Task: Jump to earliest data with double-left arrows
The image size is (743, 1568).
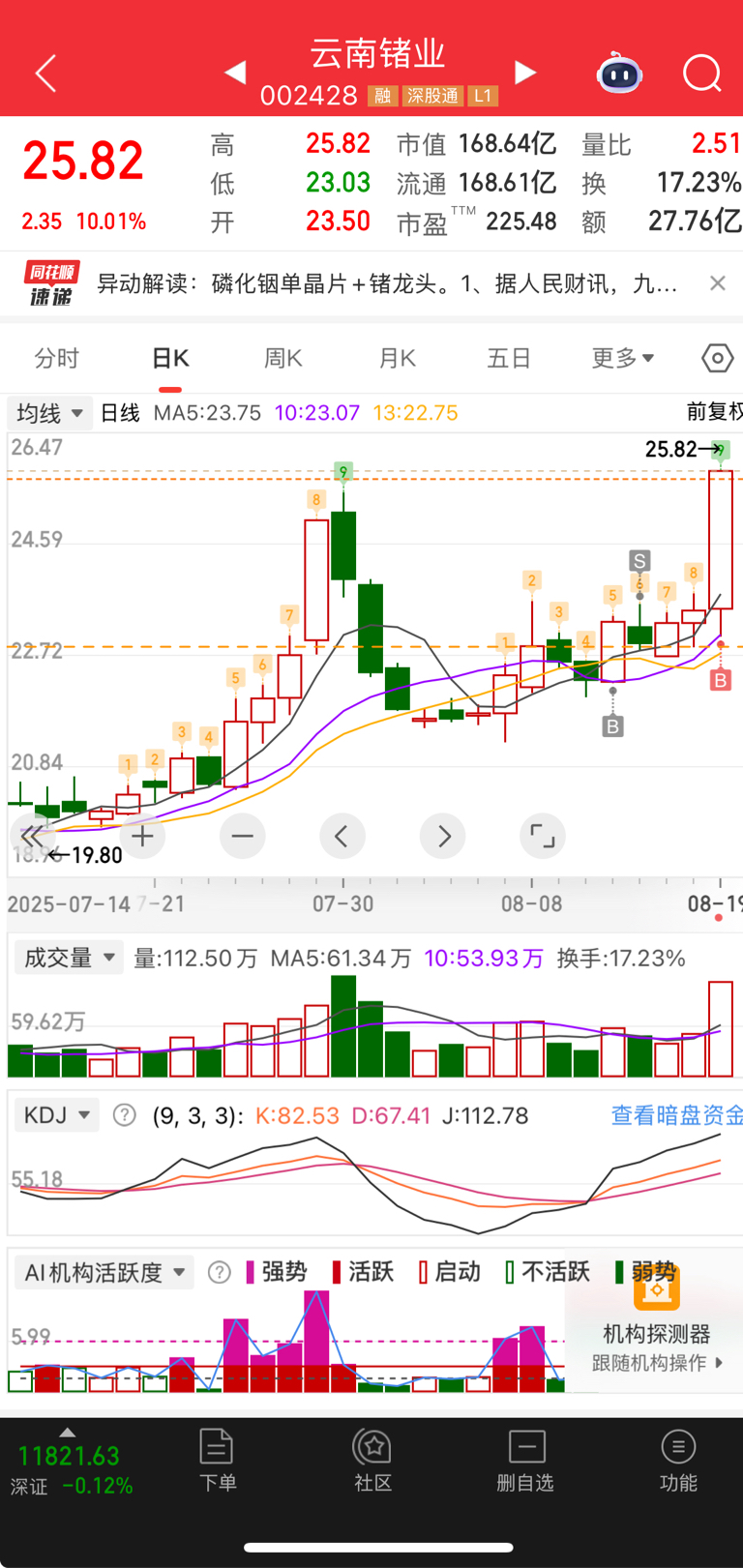Action: point(32,836)
